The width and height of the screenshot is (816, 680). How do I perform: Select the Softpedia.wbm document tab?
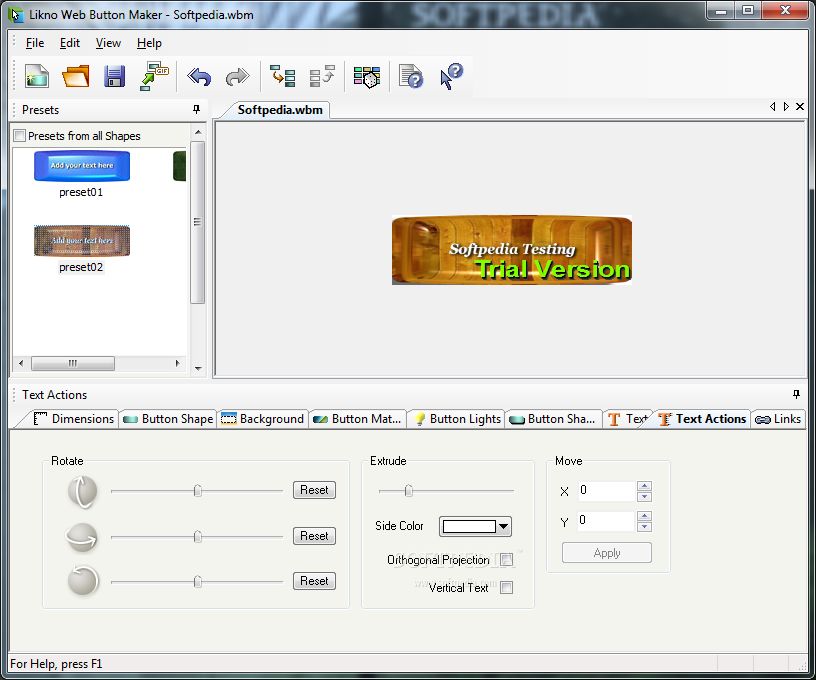[x=279, y=110]
